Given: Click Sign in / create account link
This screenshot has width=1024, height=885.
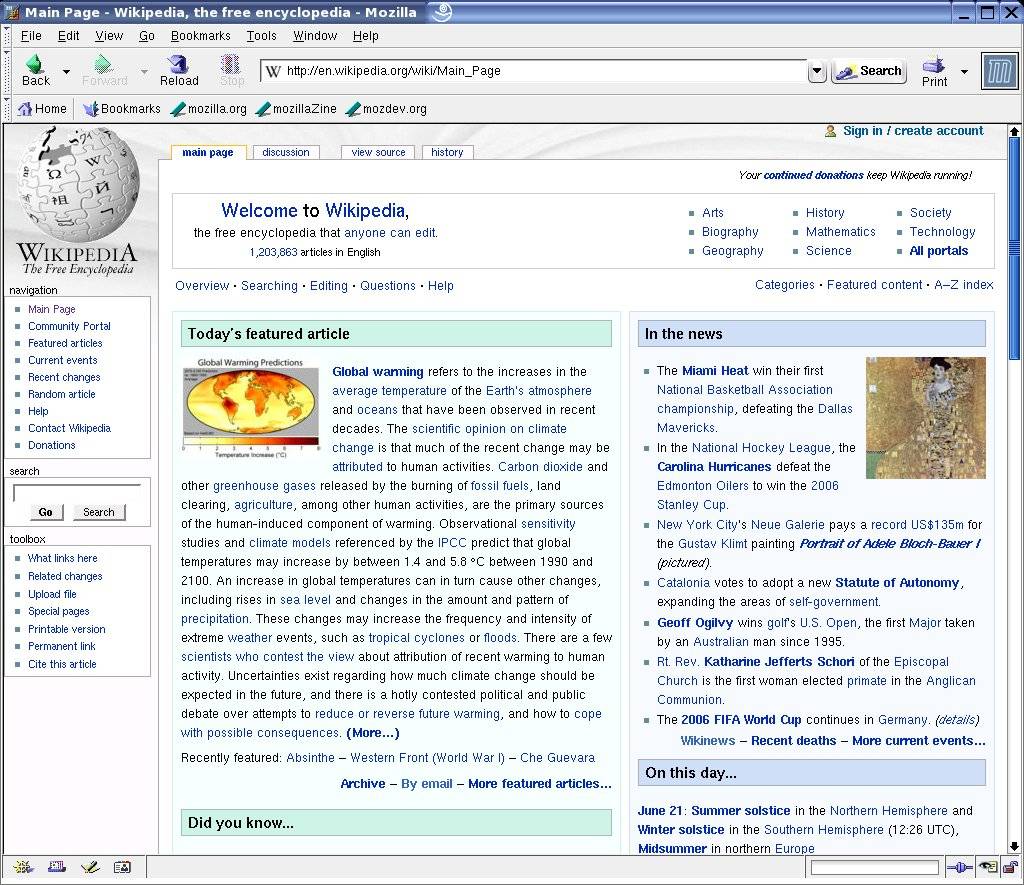Looking at the screenshot, I should [913, 131].
